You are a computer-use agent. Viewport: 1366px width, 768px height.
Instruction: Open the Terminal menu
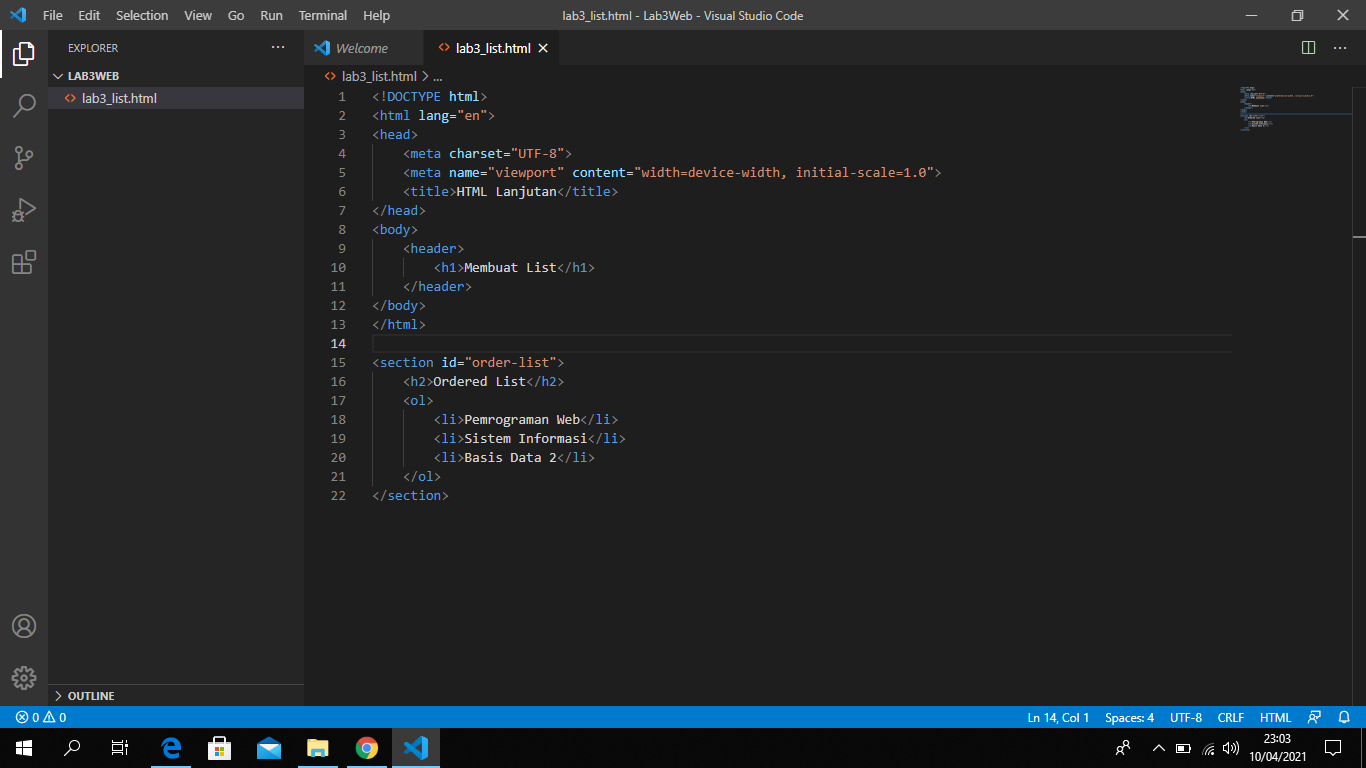323,15
